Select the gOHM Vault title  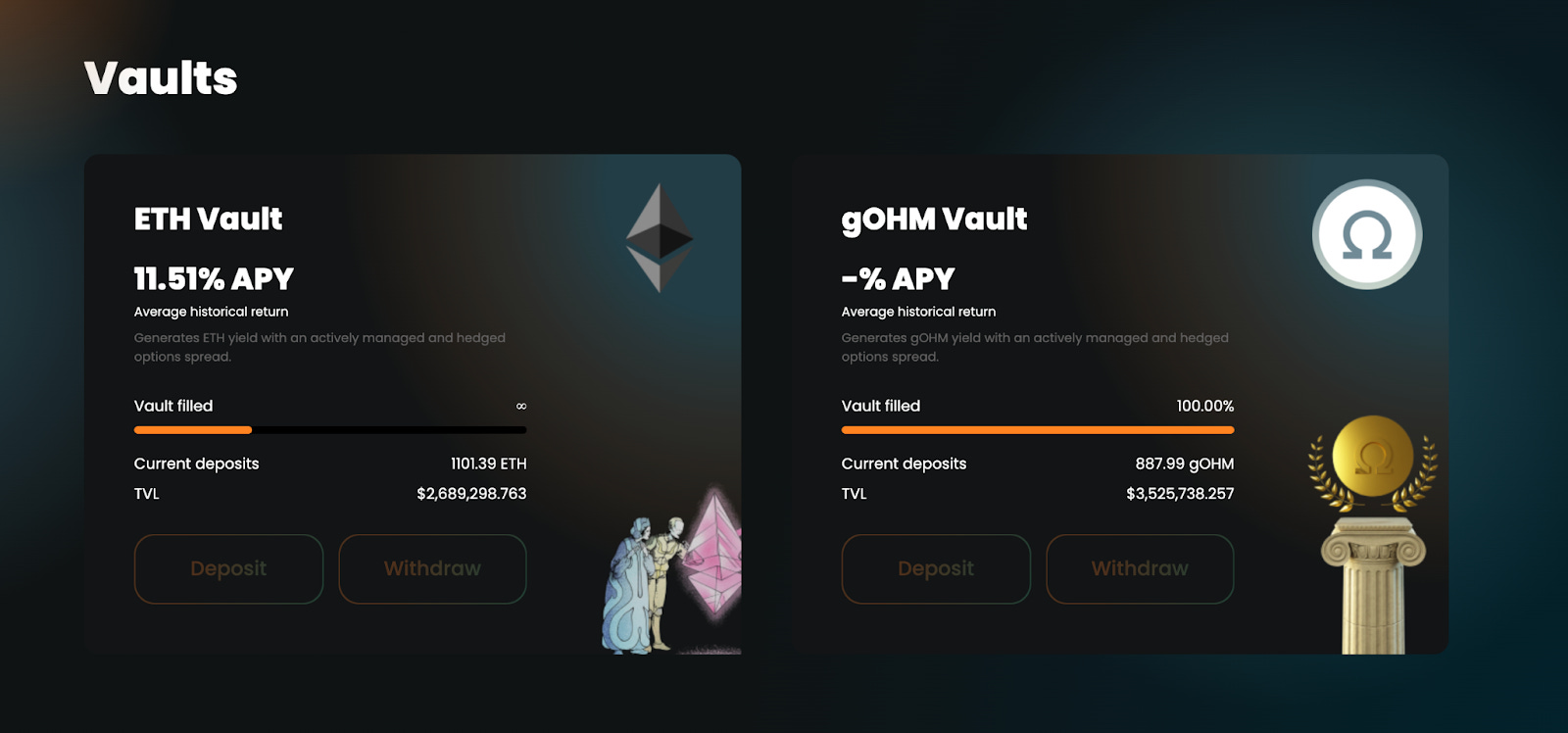tap(934, 220)
